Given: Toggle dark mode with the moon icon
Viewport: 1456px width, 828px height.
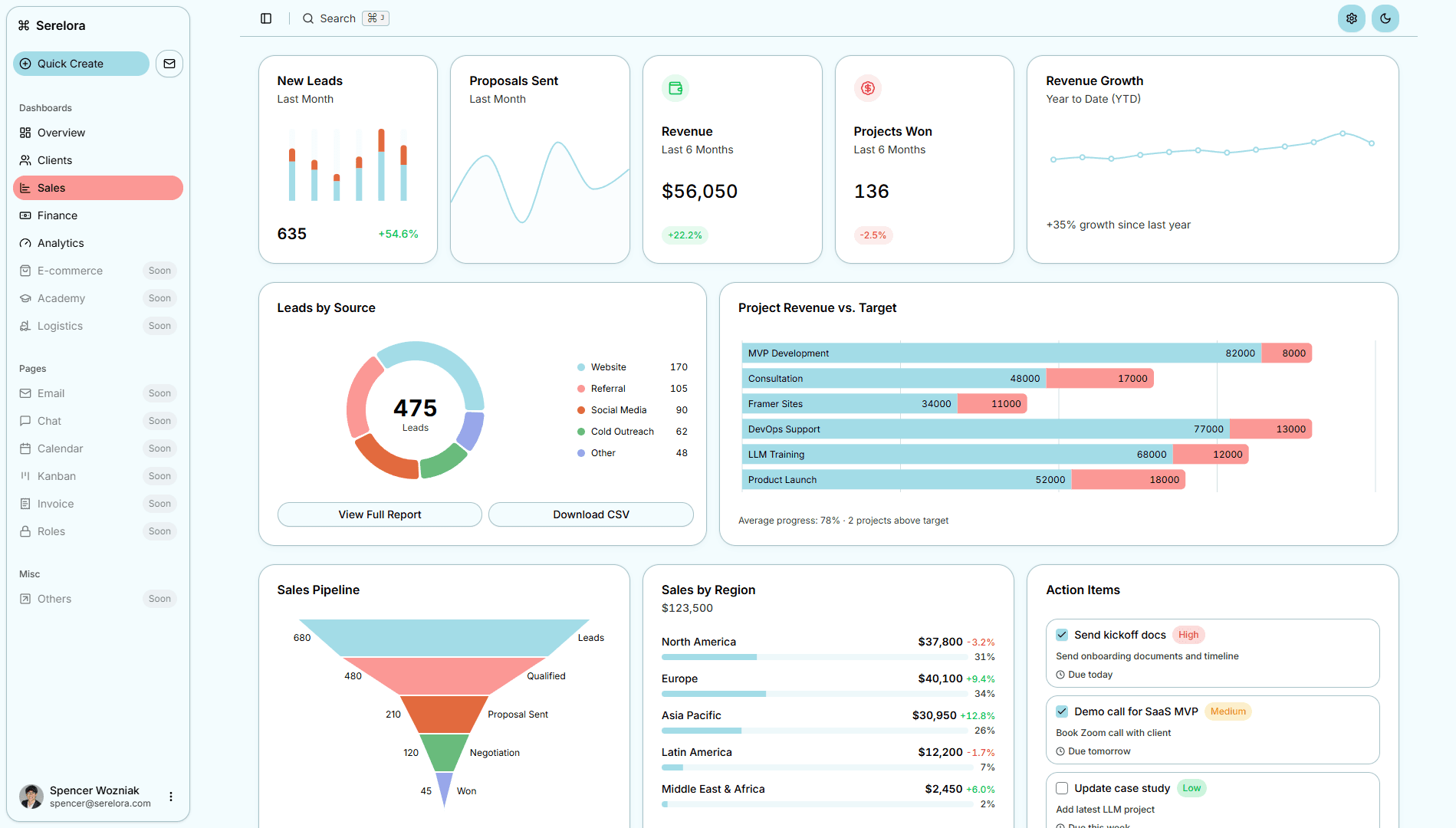Looking at the screenshot, I should (1385, 18).
